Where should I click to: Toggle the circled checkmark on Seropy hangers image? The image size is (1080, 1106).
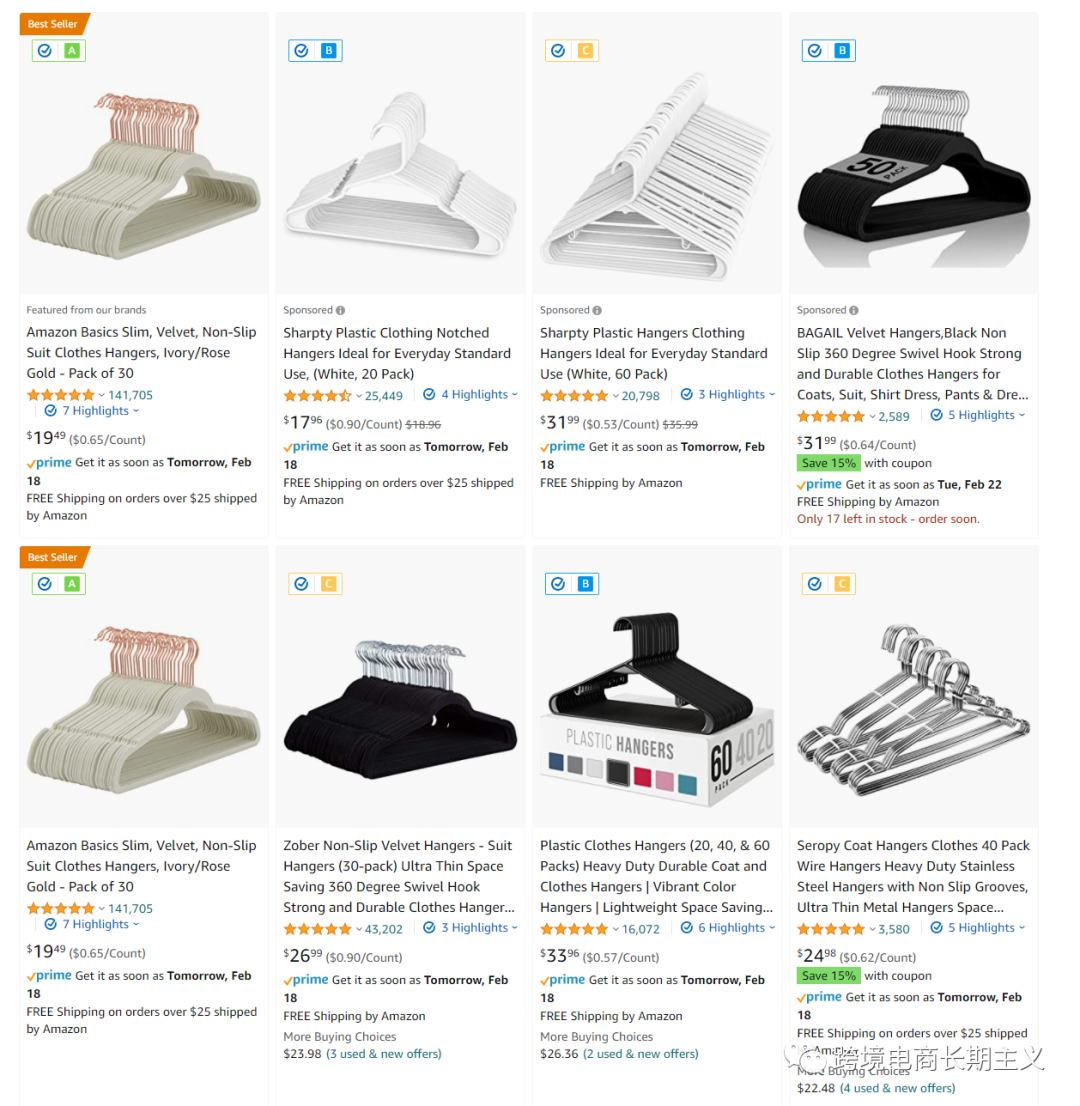click(x=815, y=584)
